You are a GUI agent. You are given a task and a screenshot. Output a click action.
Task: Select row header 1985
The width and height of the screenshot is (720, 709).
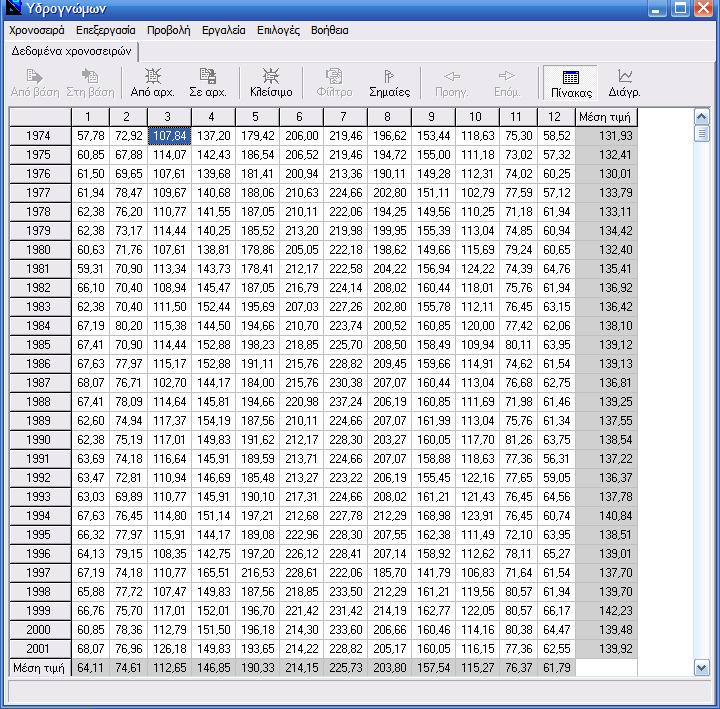[40, 345]
